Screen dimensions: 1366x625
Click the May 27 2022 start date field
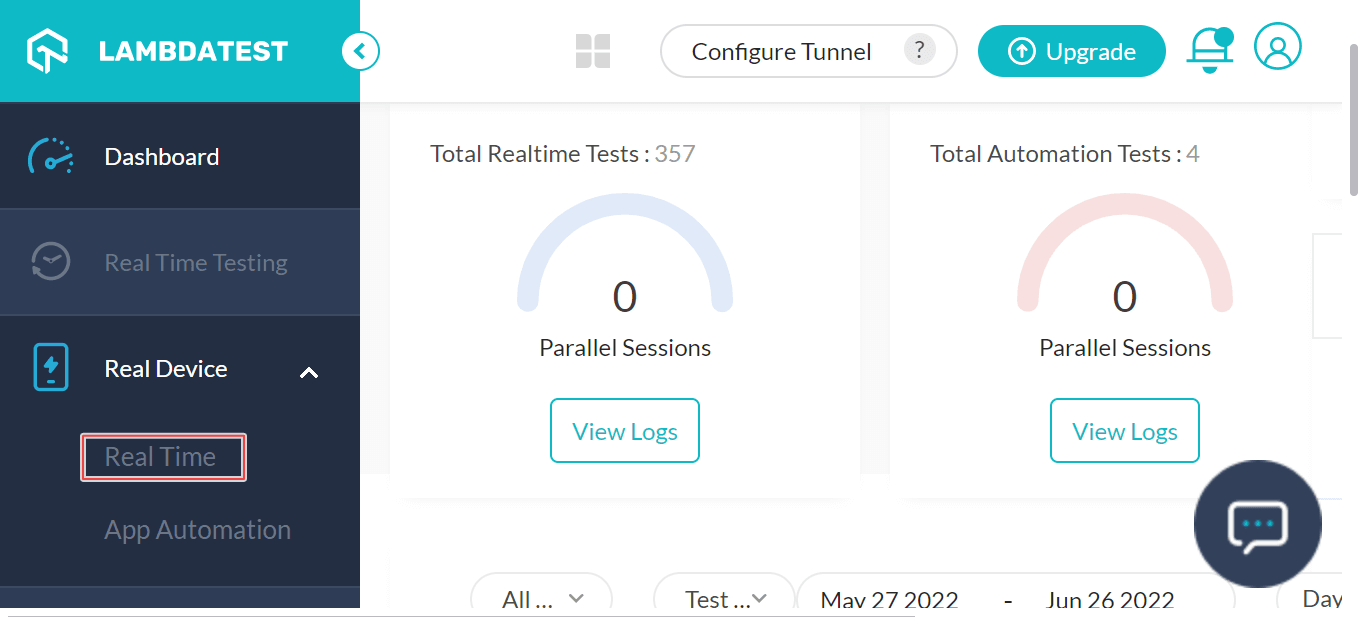(x=889, y=599)
